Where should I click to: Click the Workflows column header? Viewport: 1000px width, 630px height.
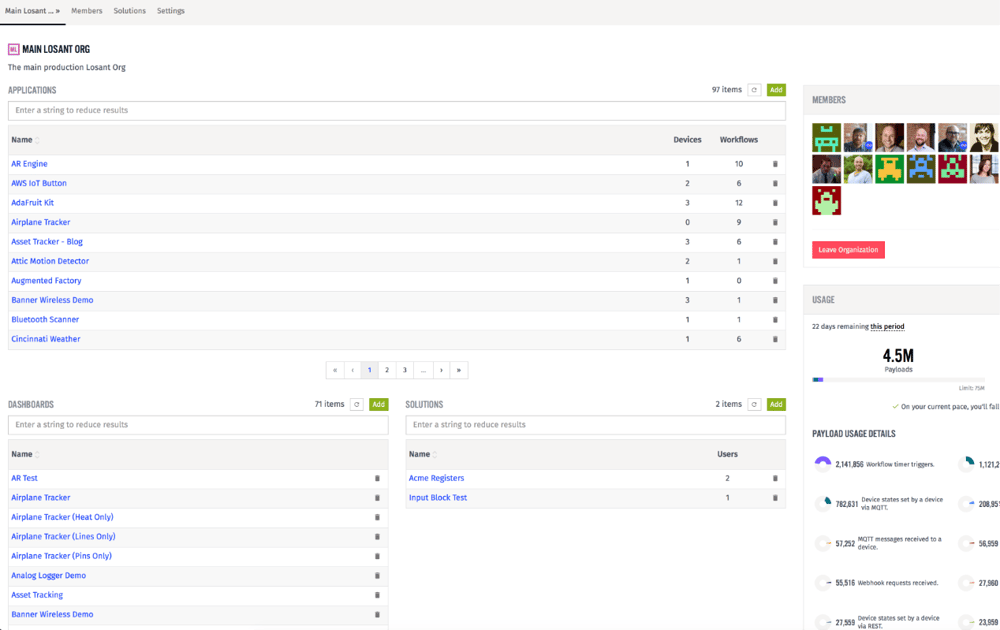(739, 140)
